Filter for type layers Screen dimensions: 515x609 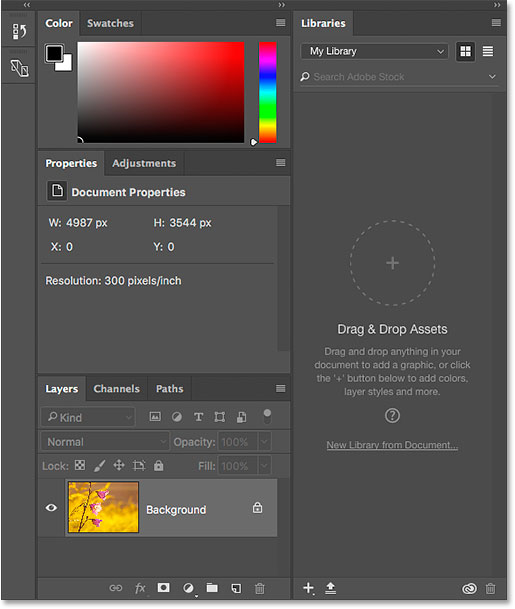pos(198,417)
